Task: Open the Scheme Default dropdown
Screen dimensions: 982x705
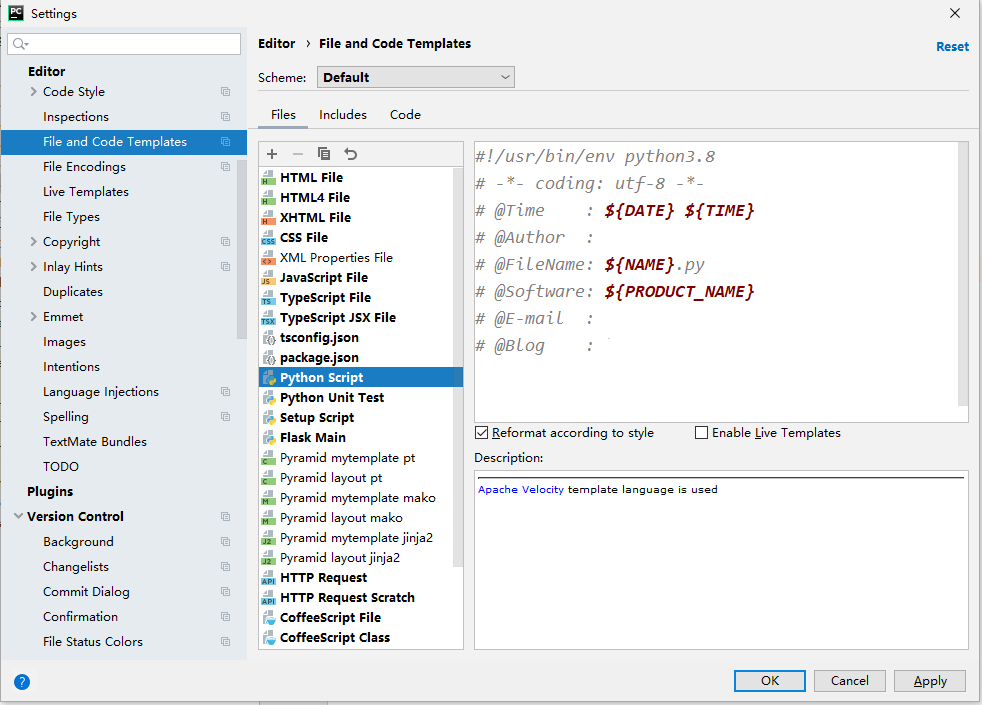Action: click(x=416, y=77)
